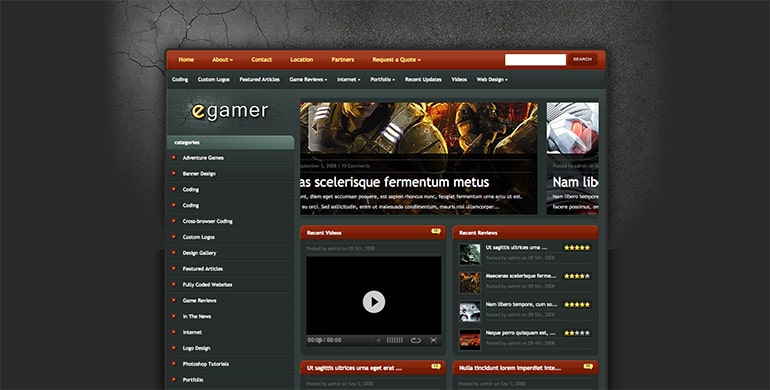Screen dimensions: 770x390
Task: Click the categories sidebar heading
Action: (x=187, y=142)
